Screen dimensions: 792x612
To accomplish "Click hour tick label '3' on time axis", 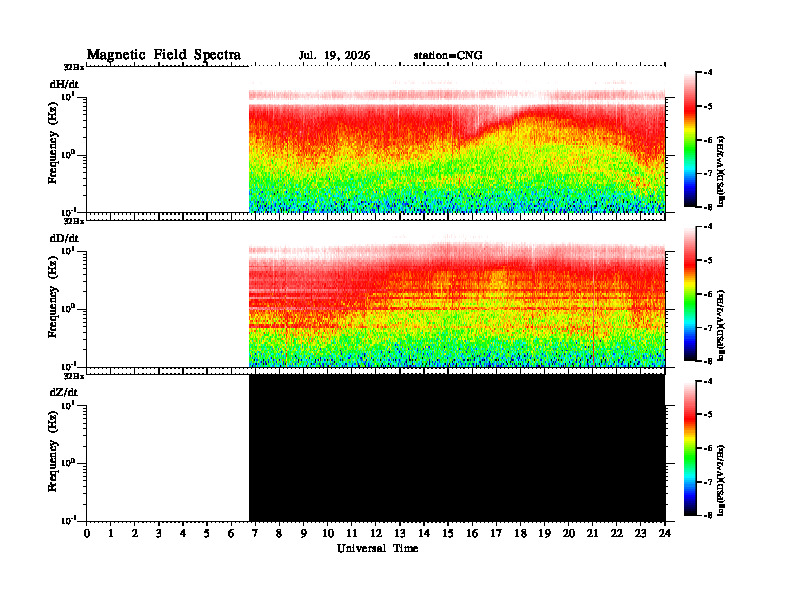I will [159, 534].
